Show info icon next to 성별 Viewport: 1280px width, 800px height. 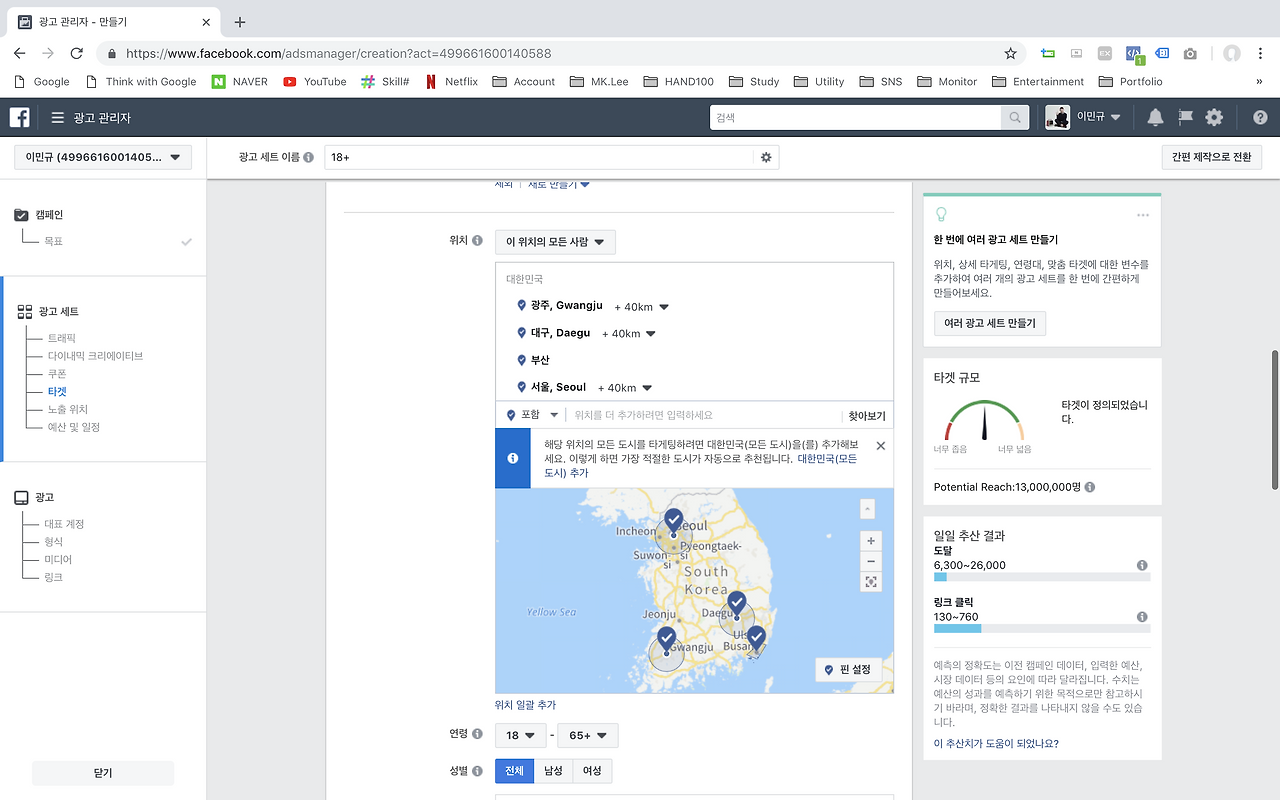477,770
